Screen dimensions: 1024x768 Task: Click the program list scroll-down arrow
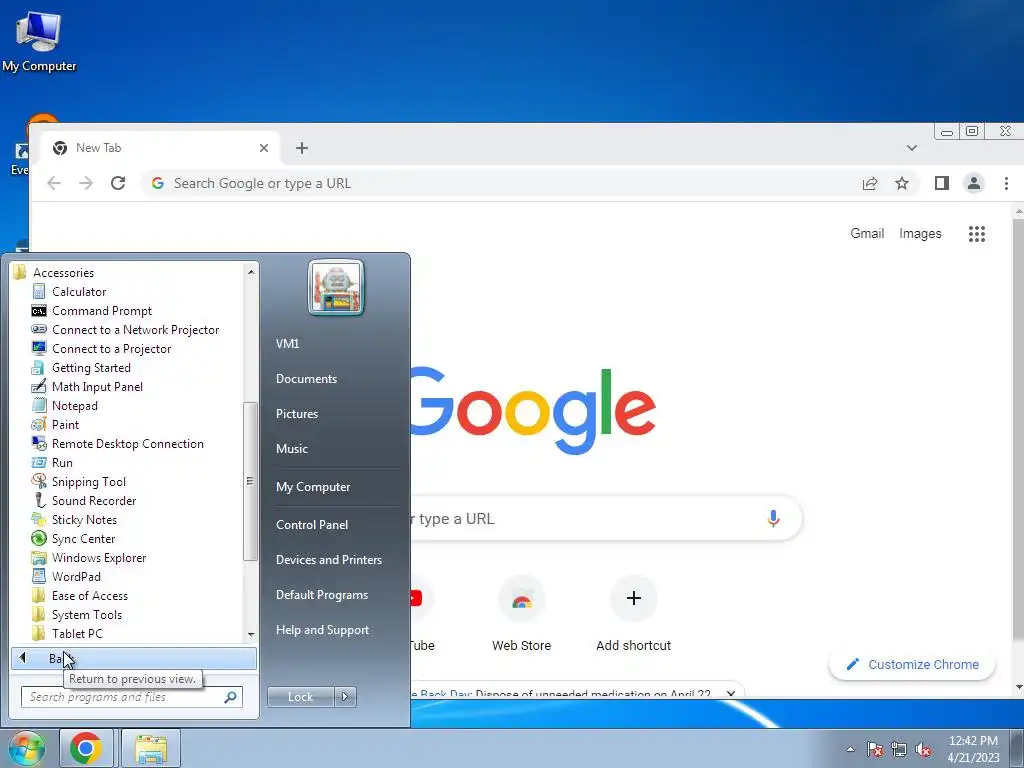[251, 635]
